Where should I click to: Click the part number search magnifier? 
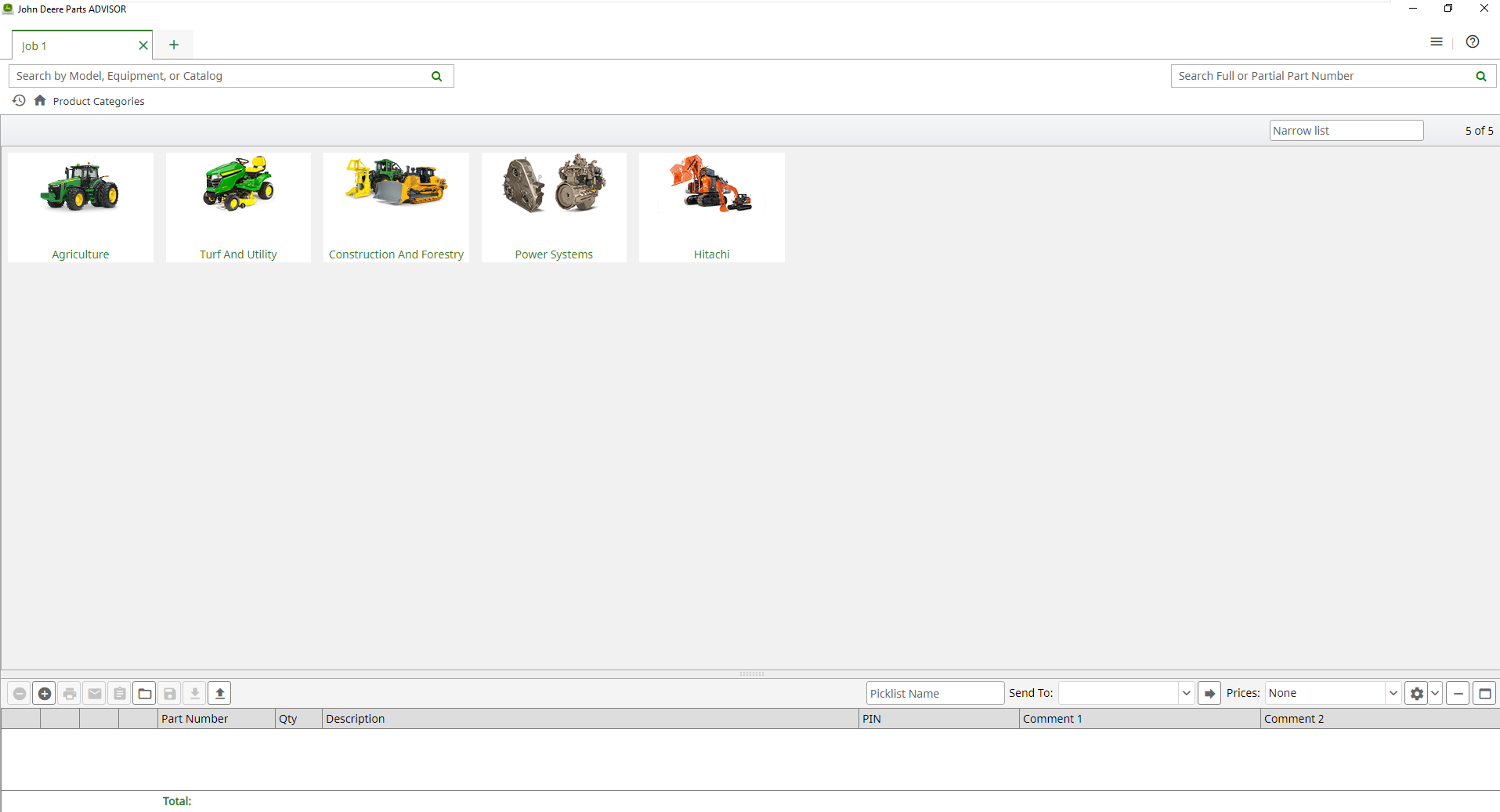click(1480, 76)
